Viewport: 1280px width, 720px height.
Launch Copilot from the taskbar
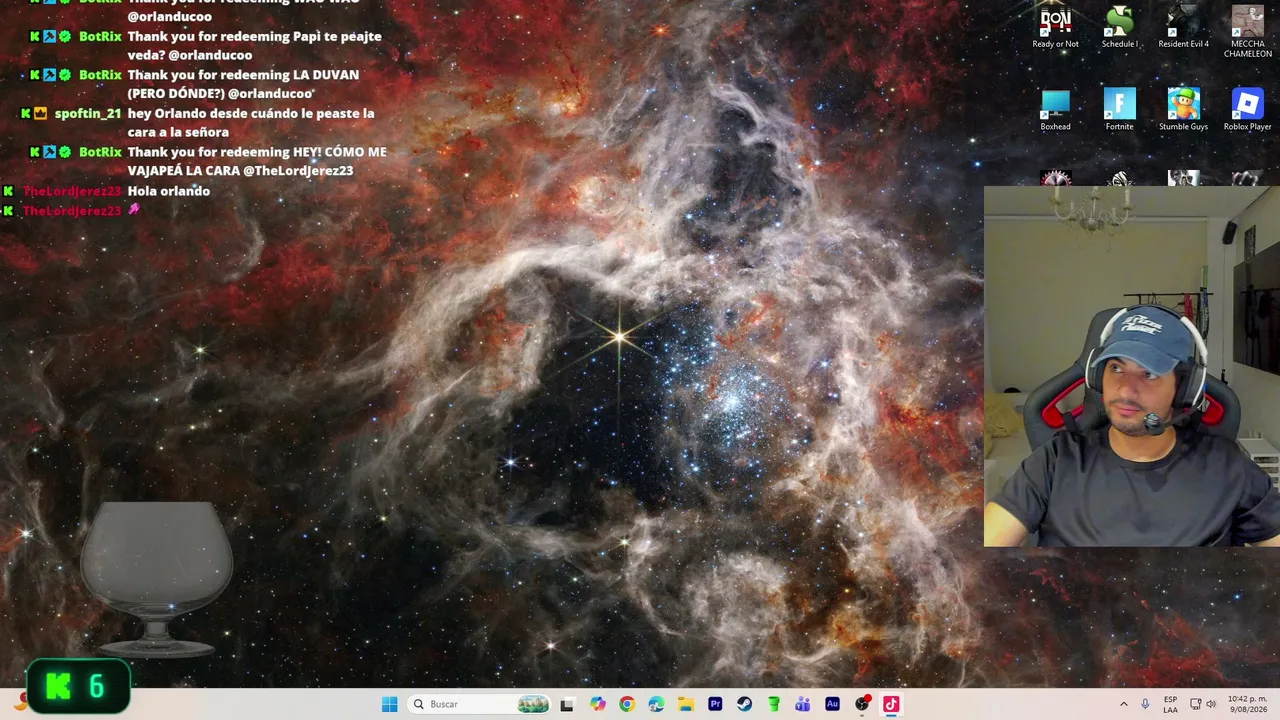point(597,704)
